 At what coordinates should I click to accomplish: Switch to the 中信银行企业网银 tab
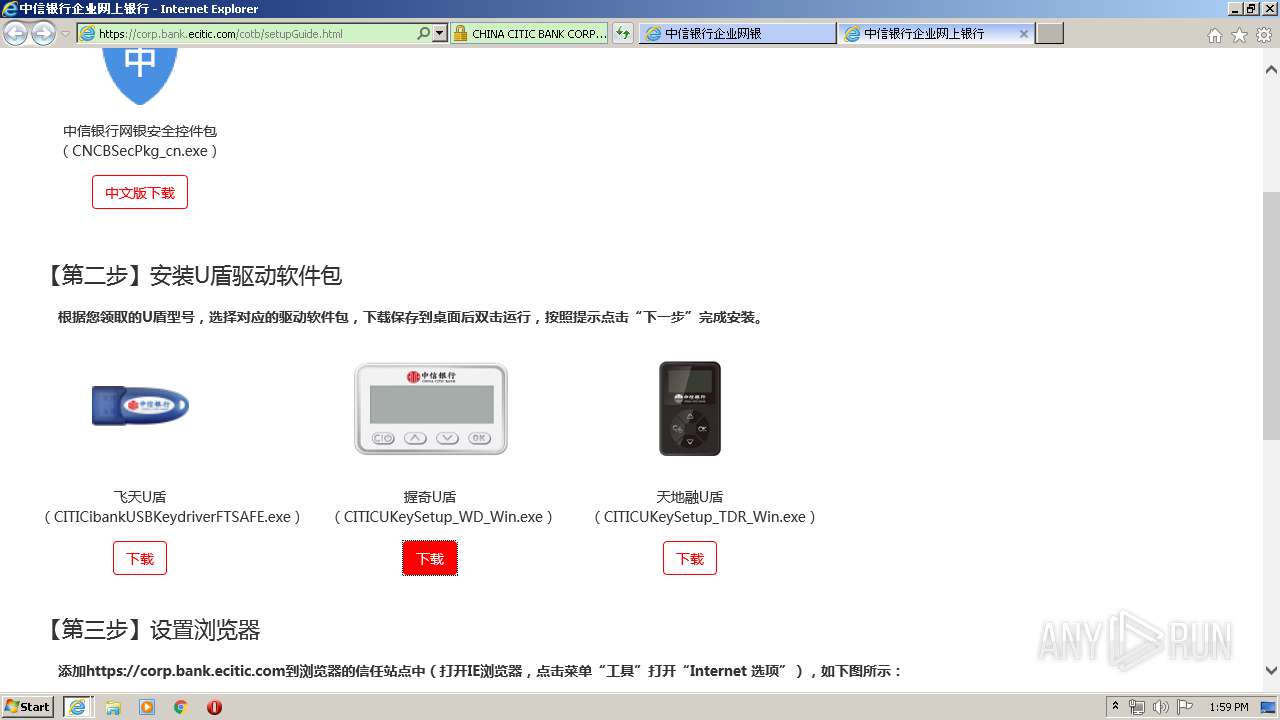pos(737,34)
